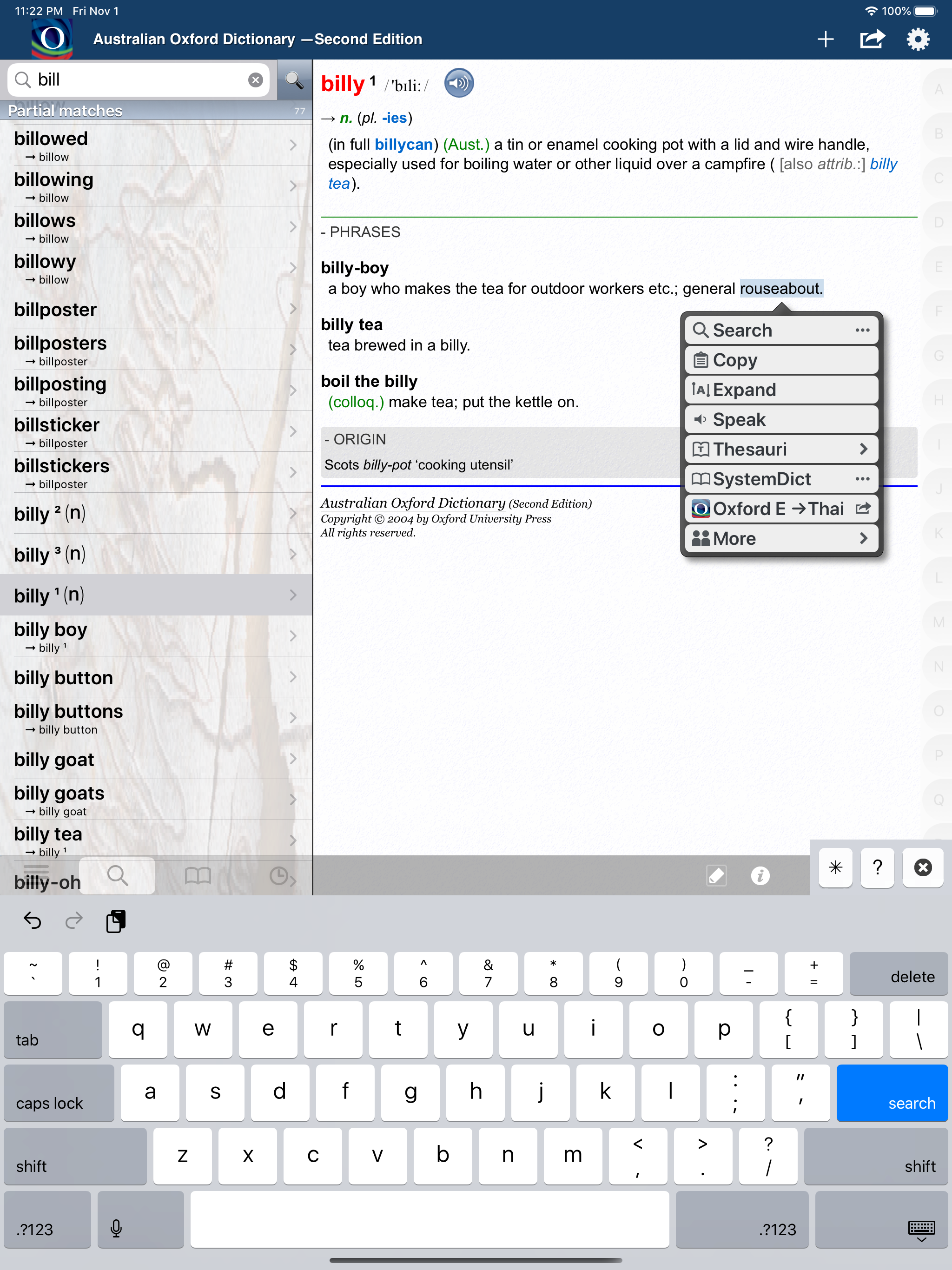Tap ellipsis next to SystemDict option
This screenshot has width=952, height=1270.
click(x=862, y=479)
